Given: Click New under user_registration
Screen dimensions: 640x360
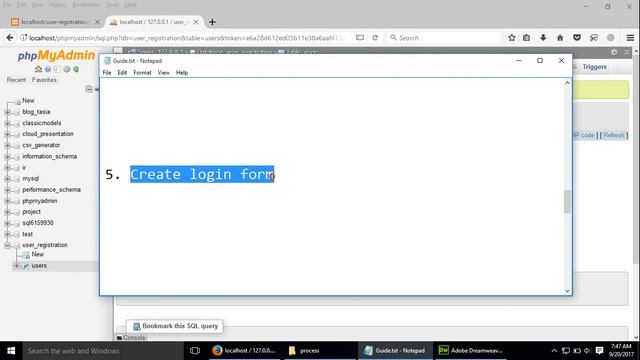Looking at the screenshot, I should pos(38,254).
